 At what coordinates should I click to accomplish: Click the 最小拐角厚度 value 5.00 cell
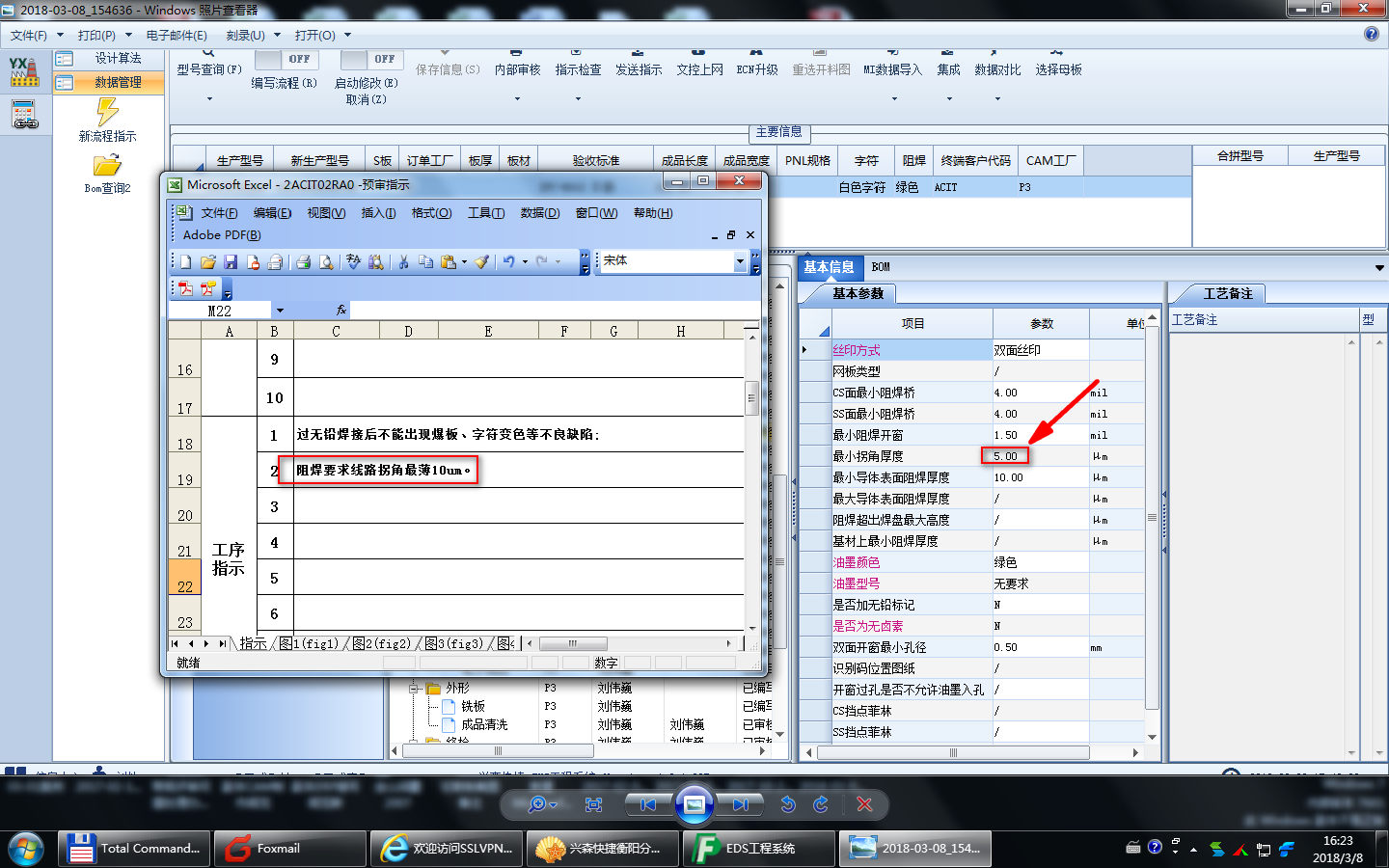click(1041, 456)
